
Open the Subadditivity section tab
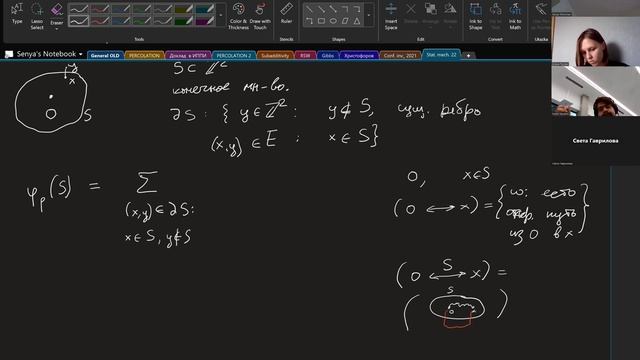[275, 56]
